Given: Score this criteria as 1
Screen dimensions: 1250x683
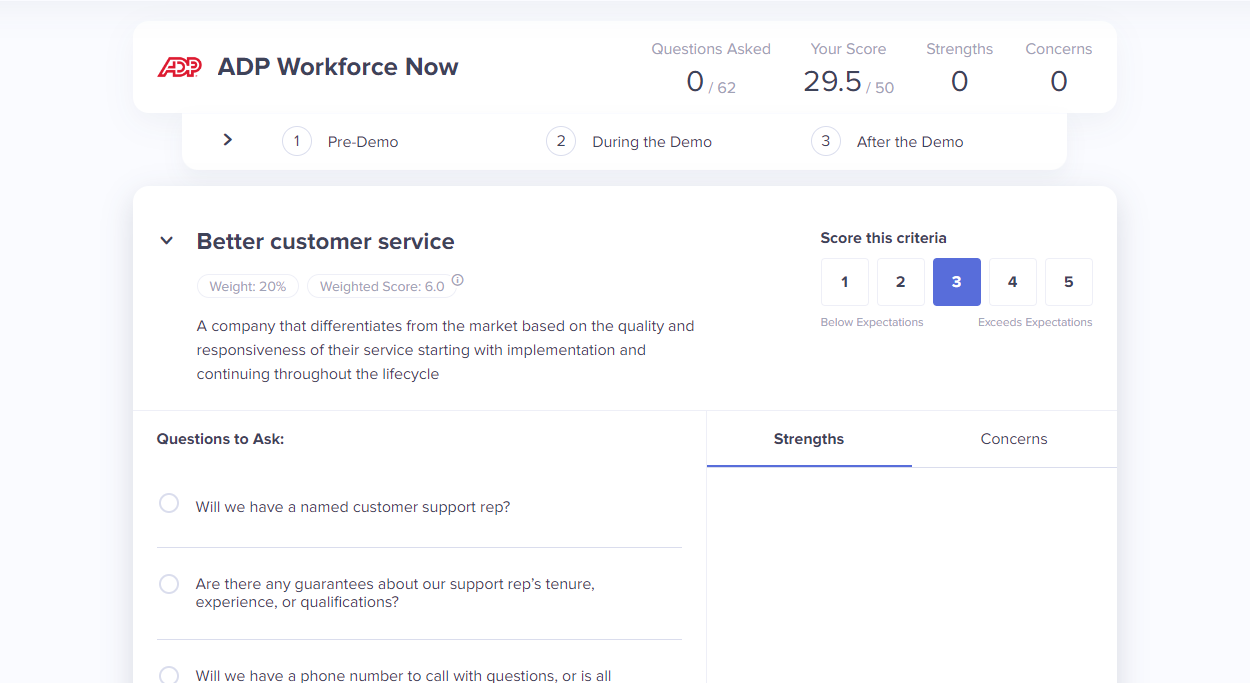Looking at the screenshot, I should 845,282.
